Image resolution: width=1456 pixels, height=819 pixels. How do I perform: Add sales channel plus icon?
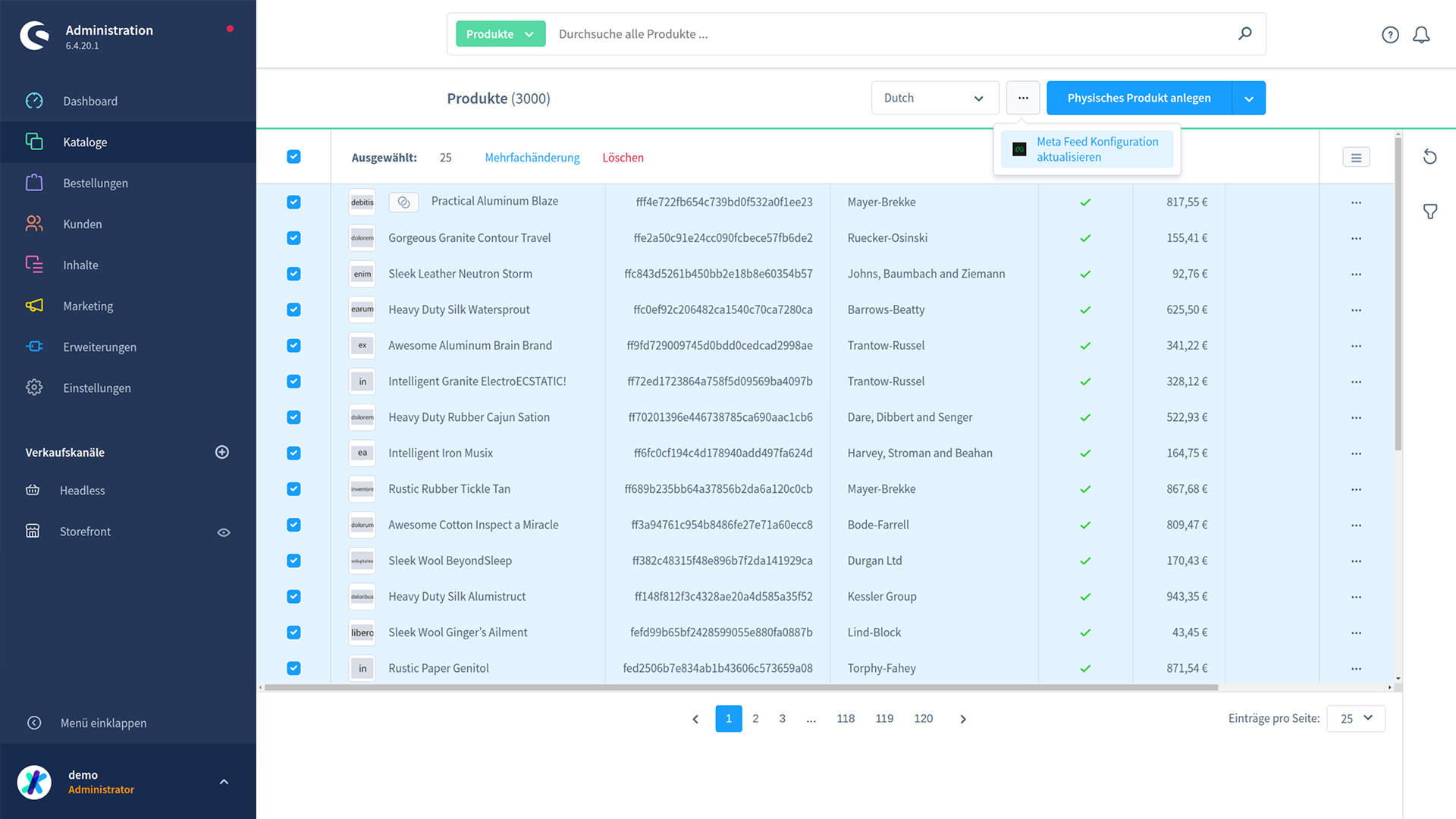tap(222, 452)
